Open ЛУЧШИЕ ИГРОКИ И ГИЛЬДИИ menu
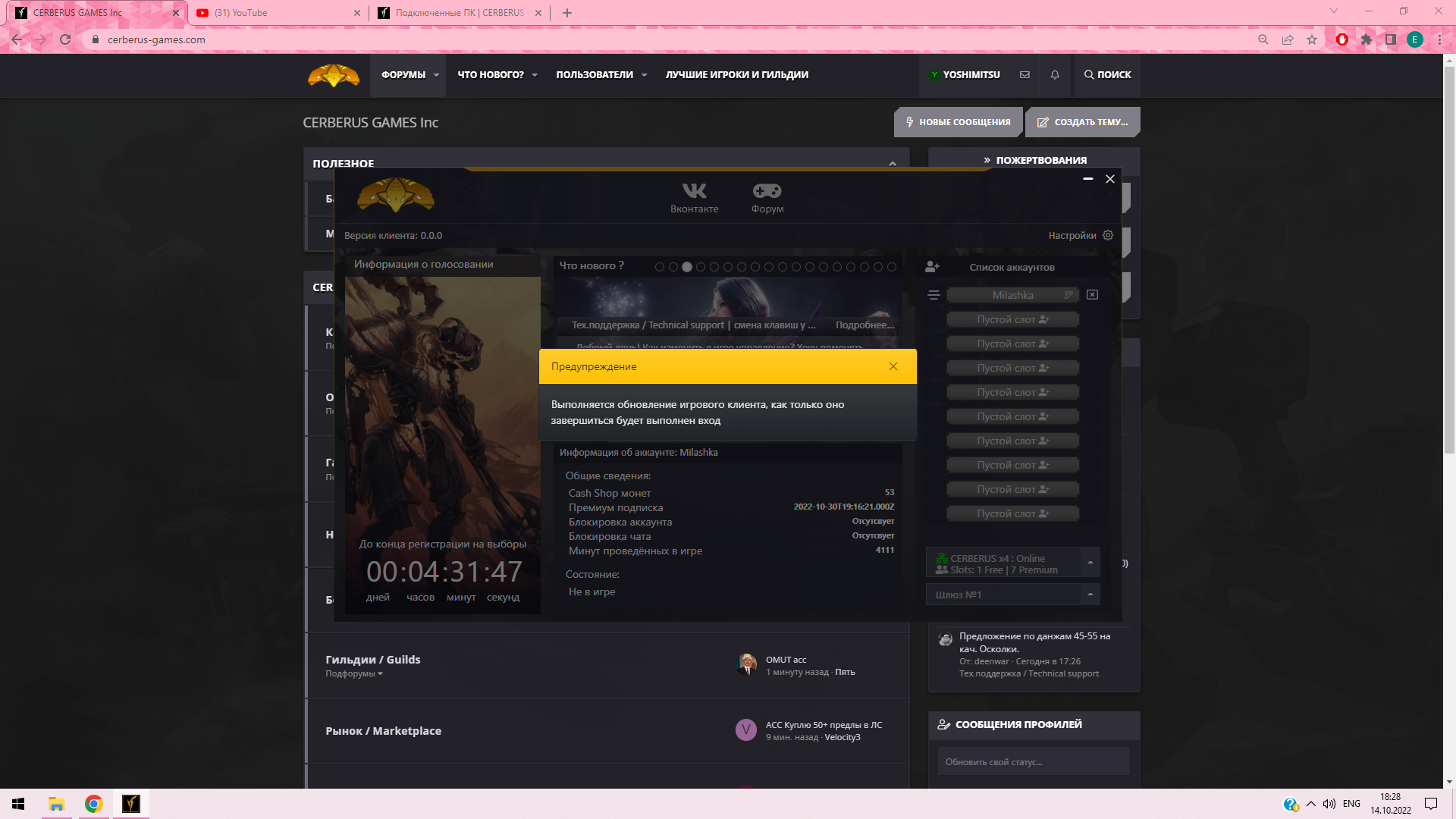 736,75
